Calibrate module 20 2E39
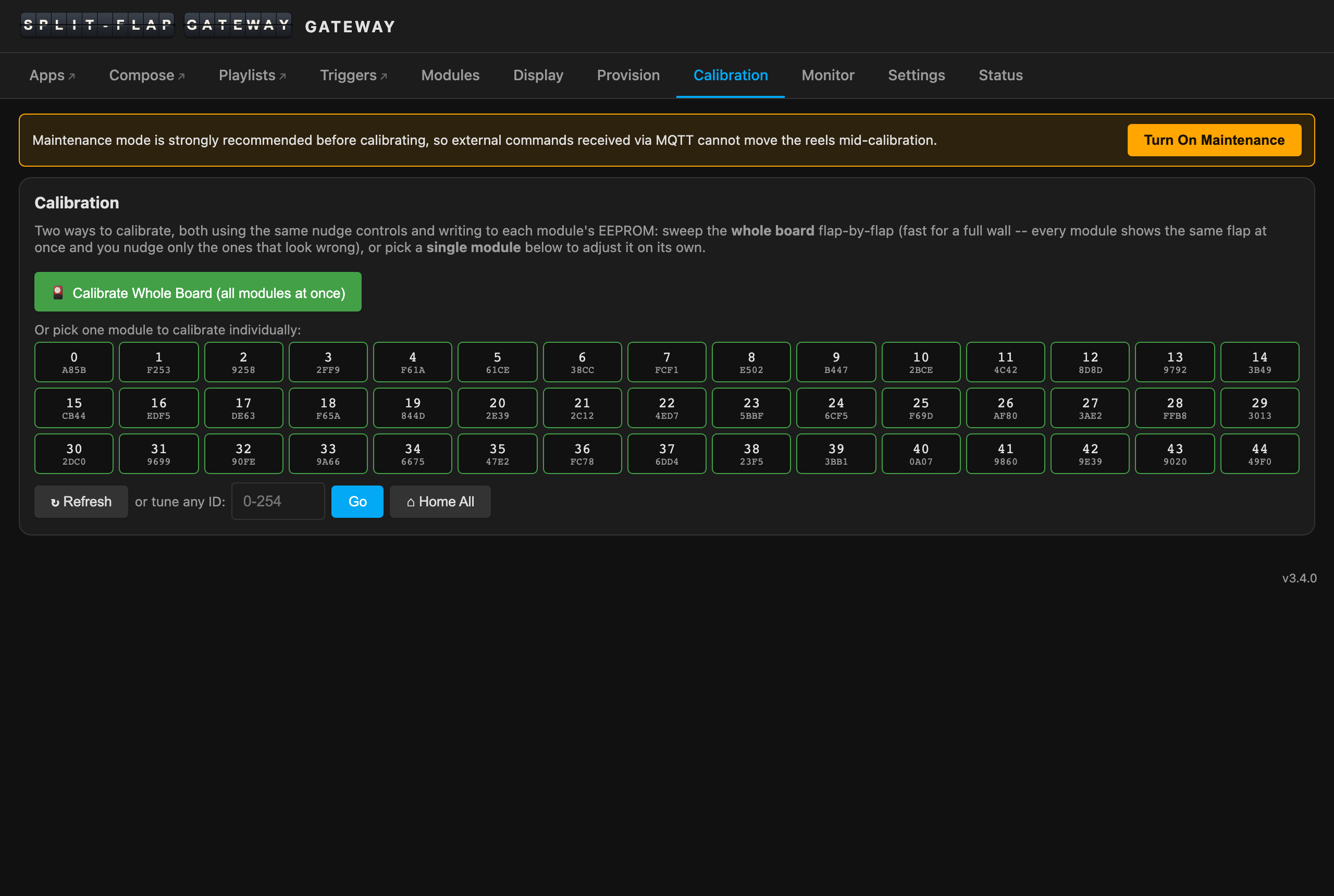Image resolution: width=1334 pixels, height=896 pixels. (497, 408)
